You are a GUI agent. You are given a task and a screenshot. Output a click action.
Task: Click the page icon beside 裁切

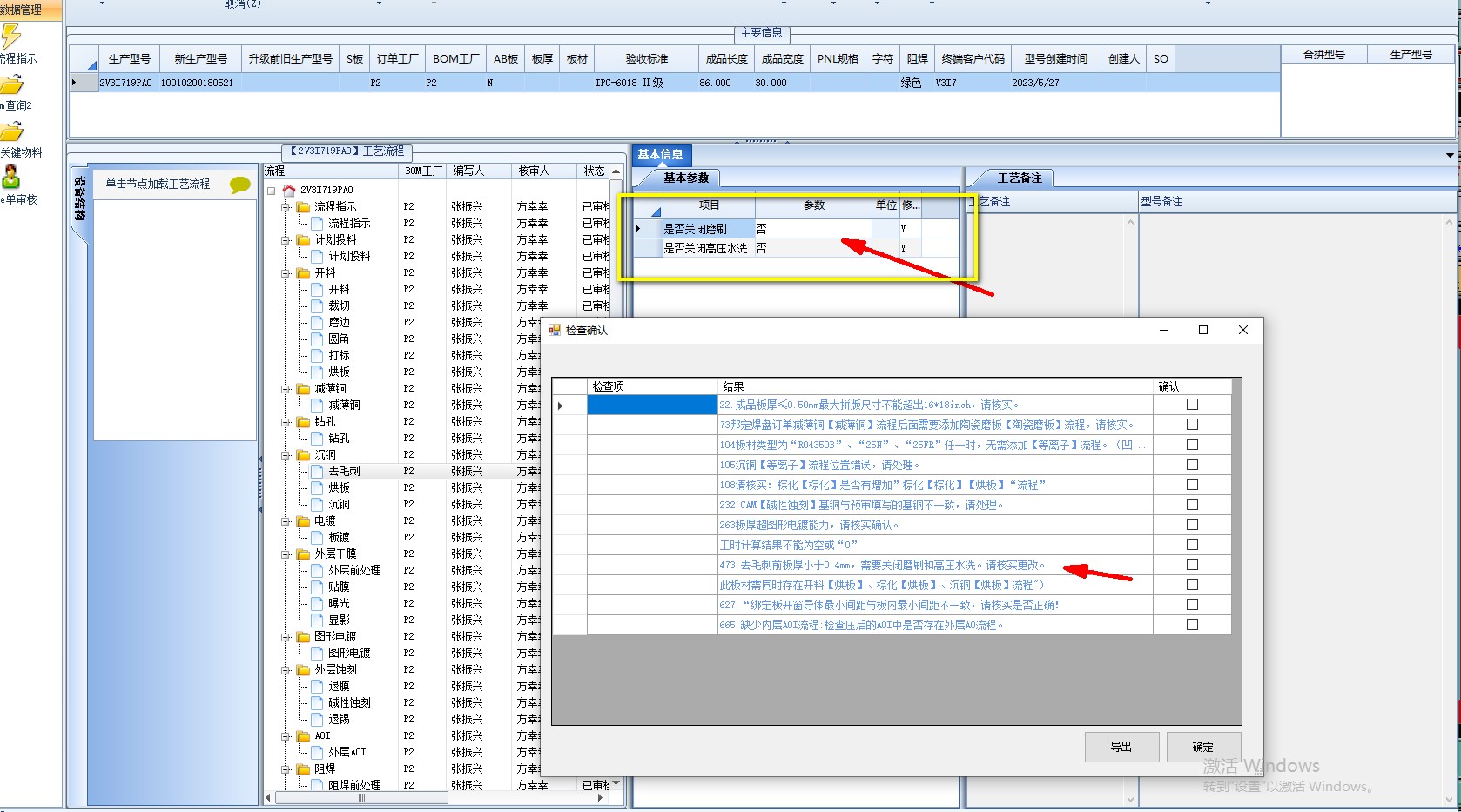pyautogui.click(x=317, y=305)
